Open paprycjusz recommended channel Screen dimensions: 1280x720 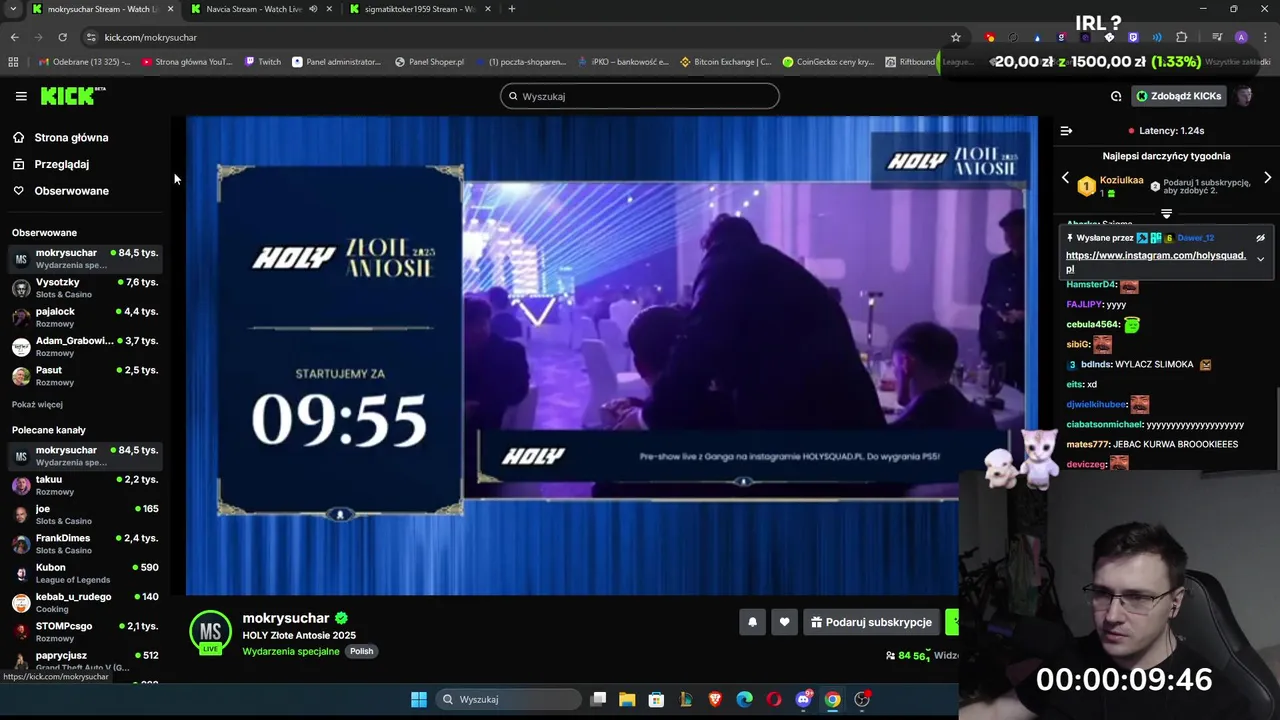pos(85,660)
